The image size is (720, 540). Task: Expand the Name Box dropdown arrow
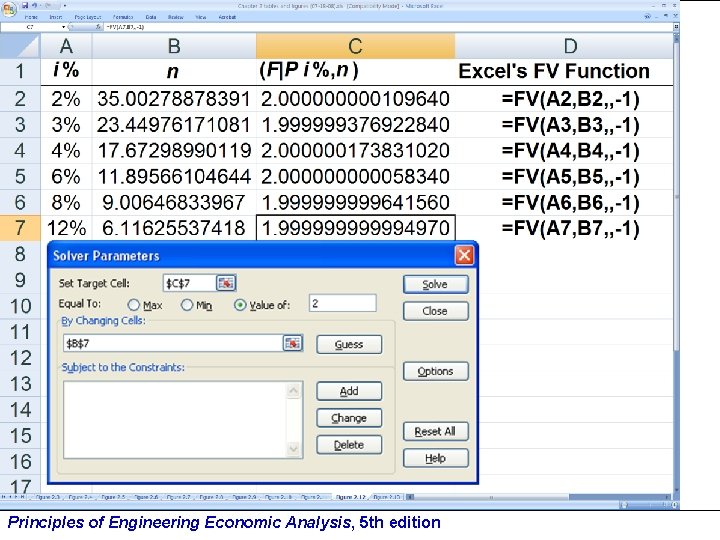pyautogui.click(x=63, y=27)
